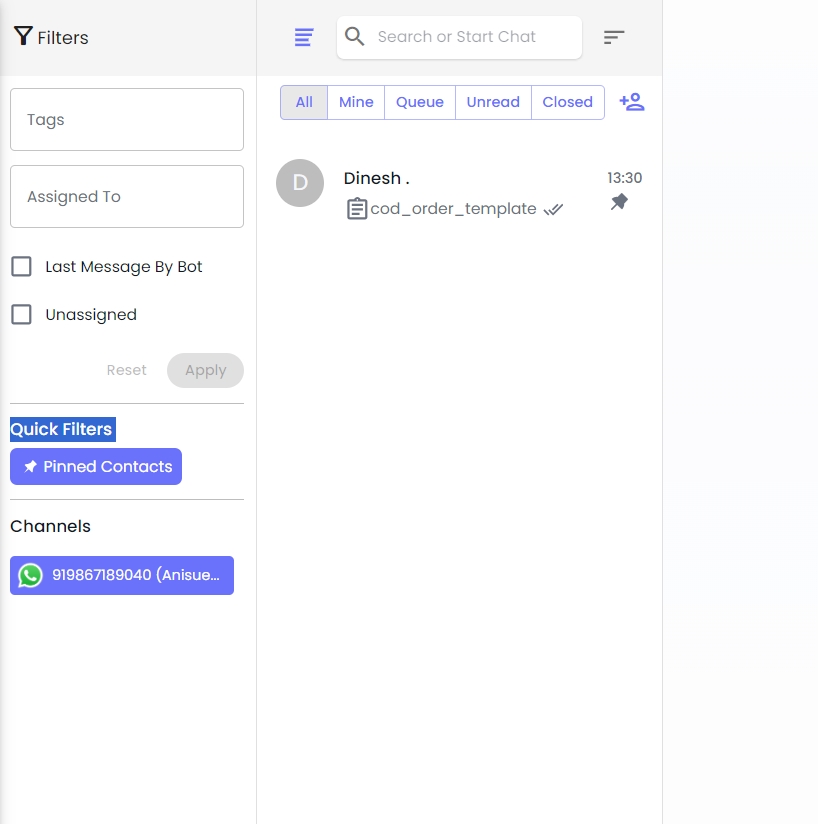Check the Unassigned checkbox
Image resolution: width=818 pixels, height=824 pixels.
click(x=21, y=315)
